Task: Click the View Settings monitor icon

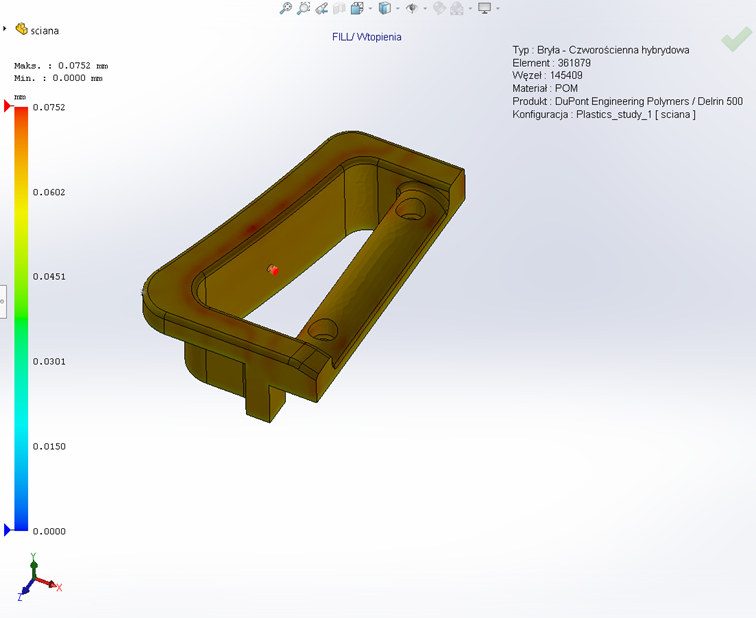Action: [x=484, y=8]
